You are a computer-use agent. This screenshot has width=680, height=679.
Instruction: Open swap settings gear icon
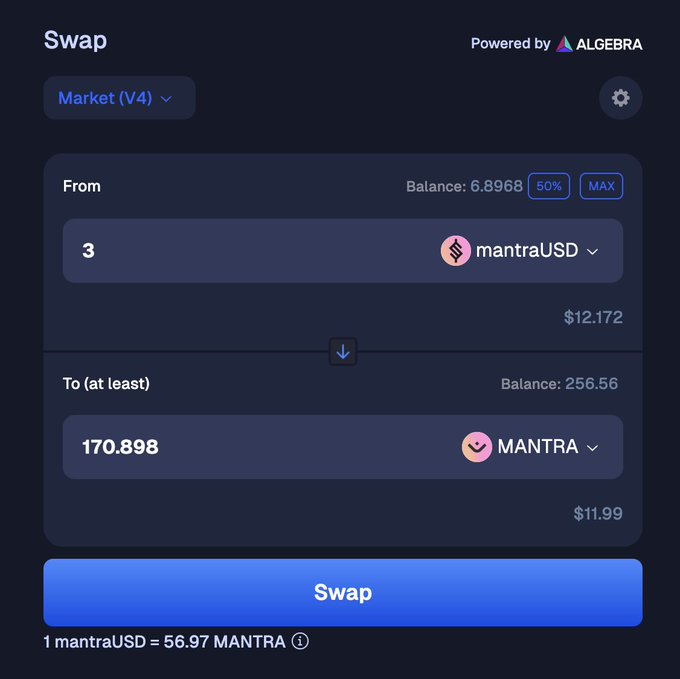coord(621,98)
